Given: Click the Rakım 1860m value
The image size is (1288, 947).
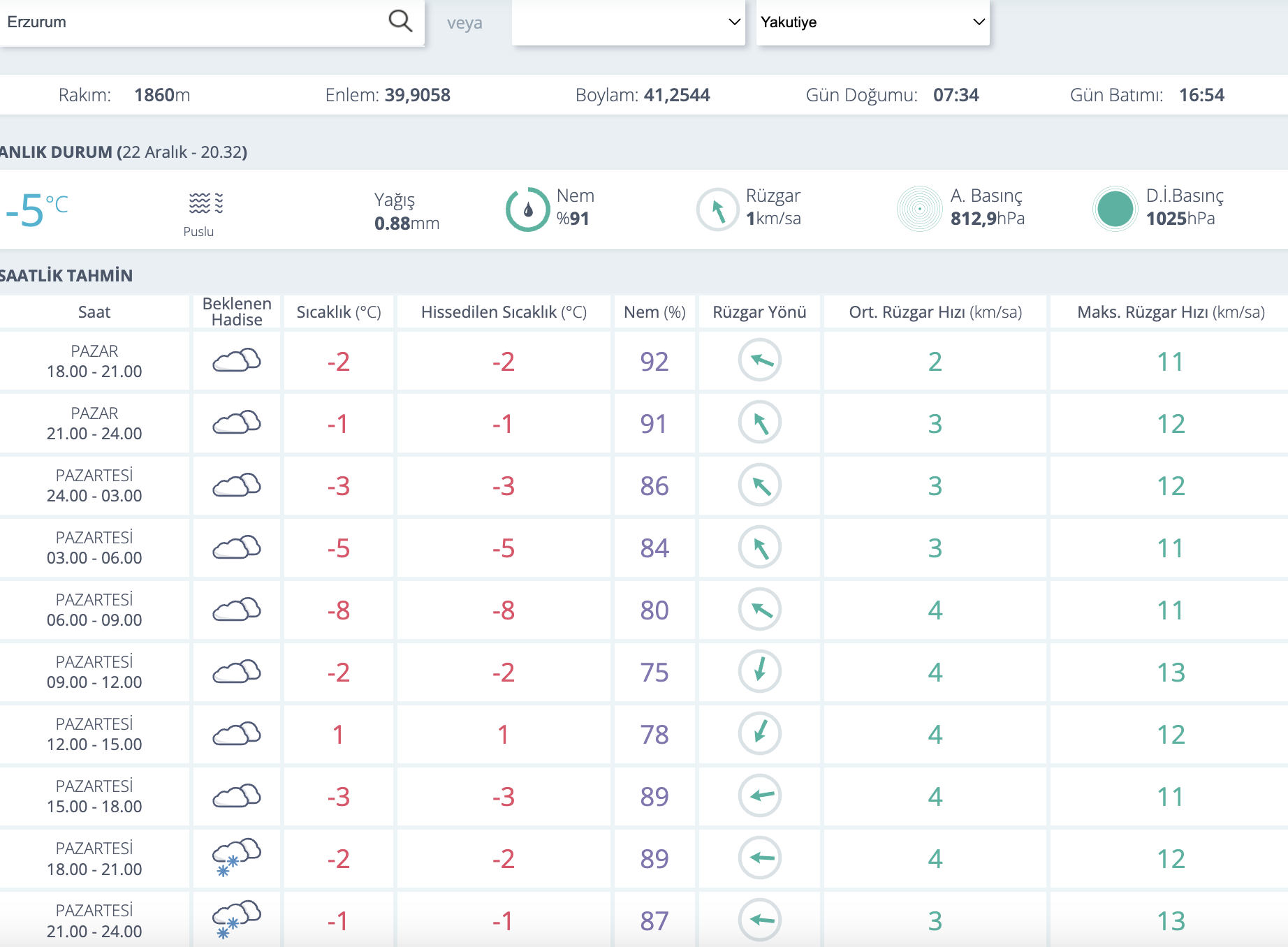Looking at the screenshot, I should [162, 95].
